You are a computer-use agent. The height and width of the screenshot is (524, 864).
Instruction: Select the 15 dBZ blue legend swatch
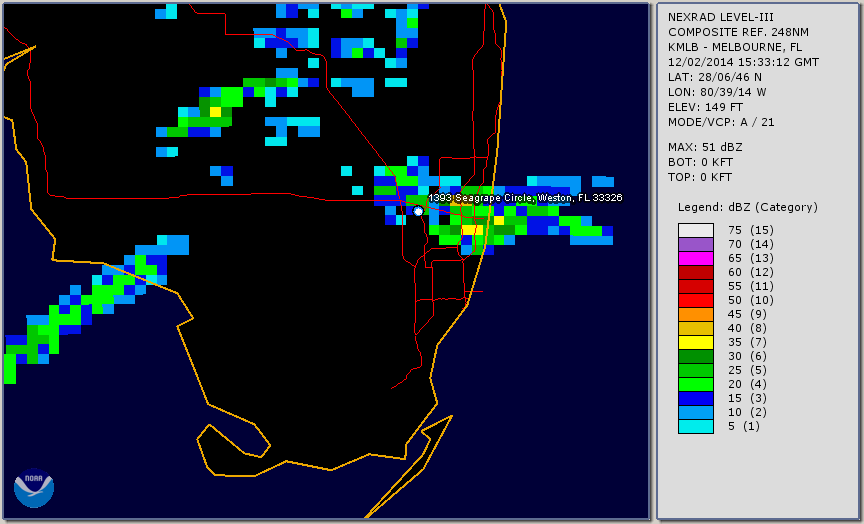pyautogui.click(x=696, y=398)
